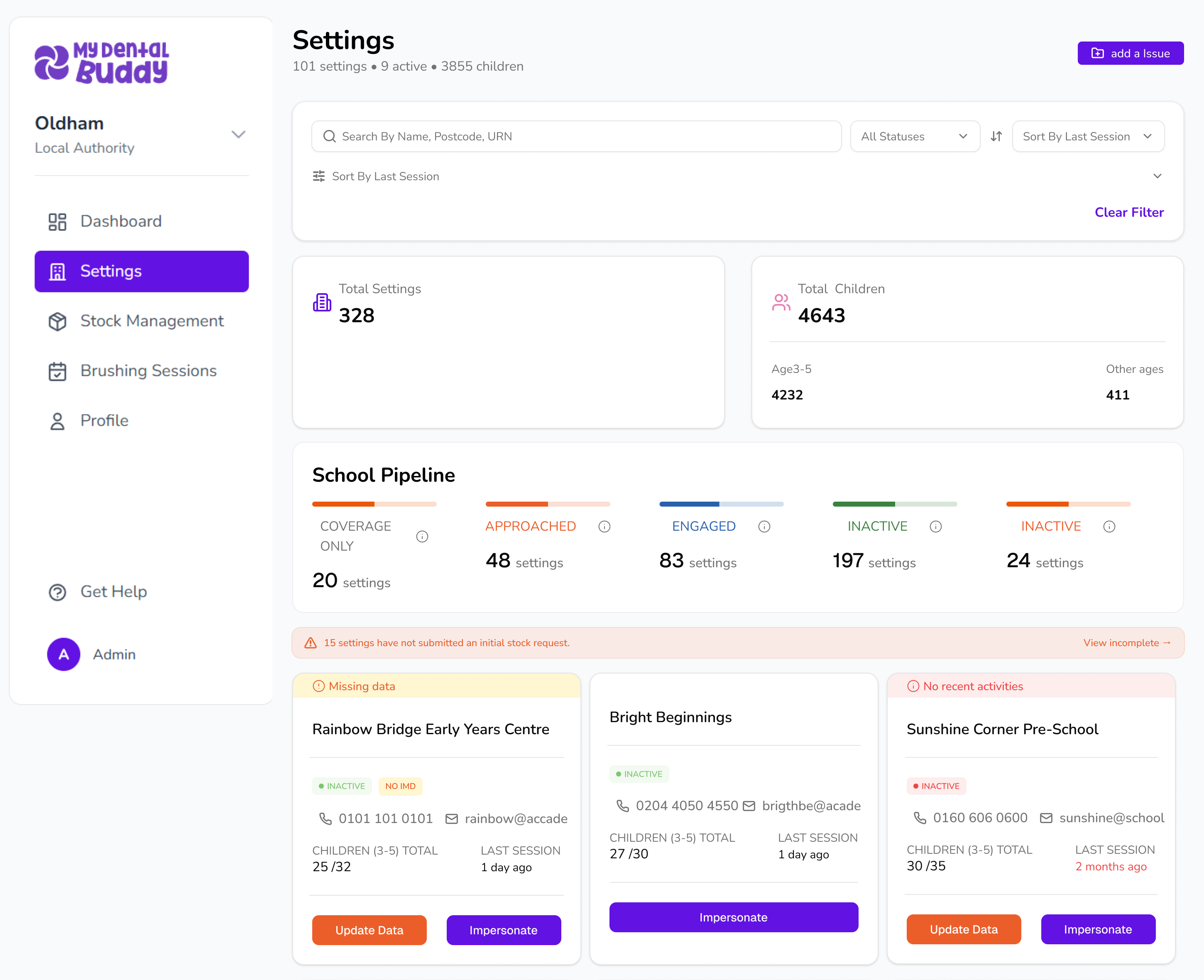Viewport: 1204px width, 980px height.
Task: Click the ENGAGED blue progress bar
Action: tap(721, 504)
